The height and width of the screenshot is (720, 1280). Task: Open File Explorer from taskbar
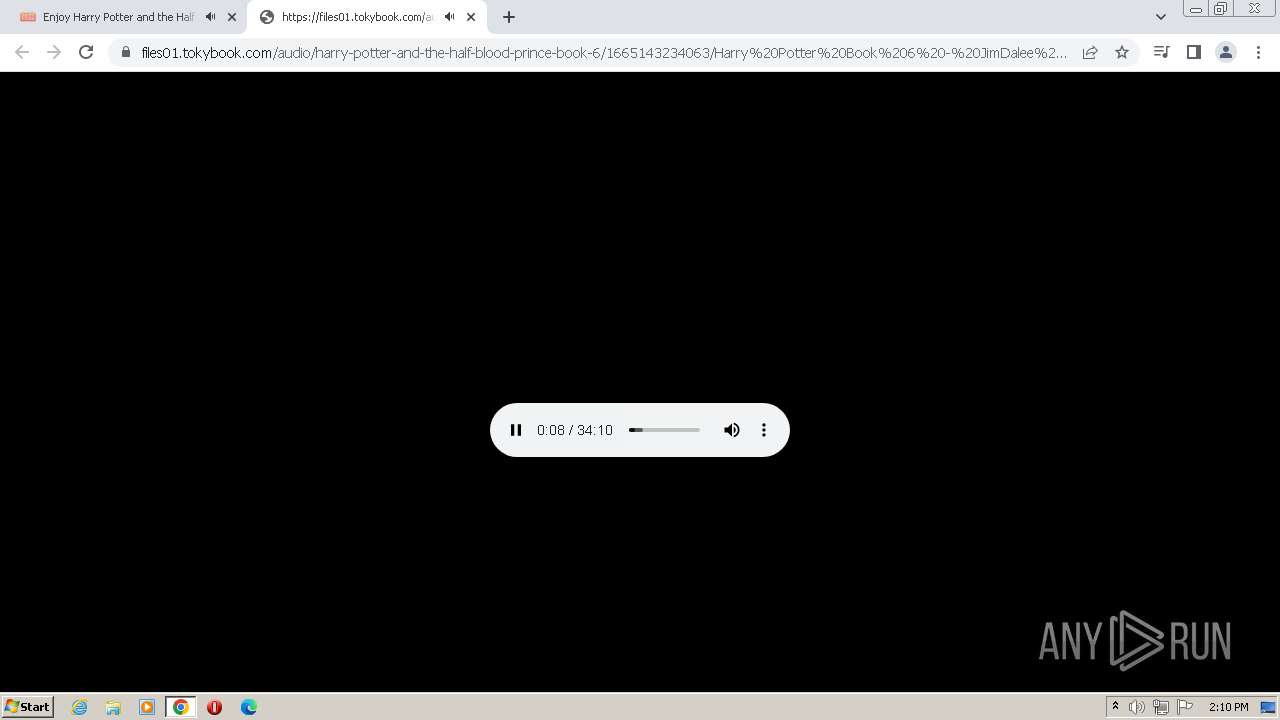point(113,707)
